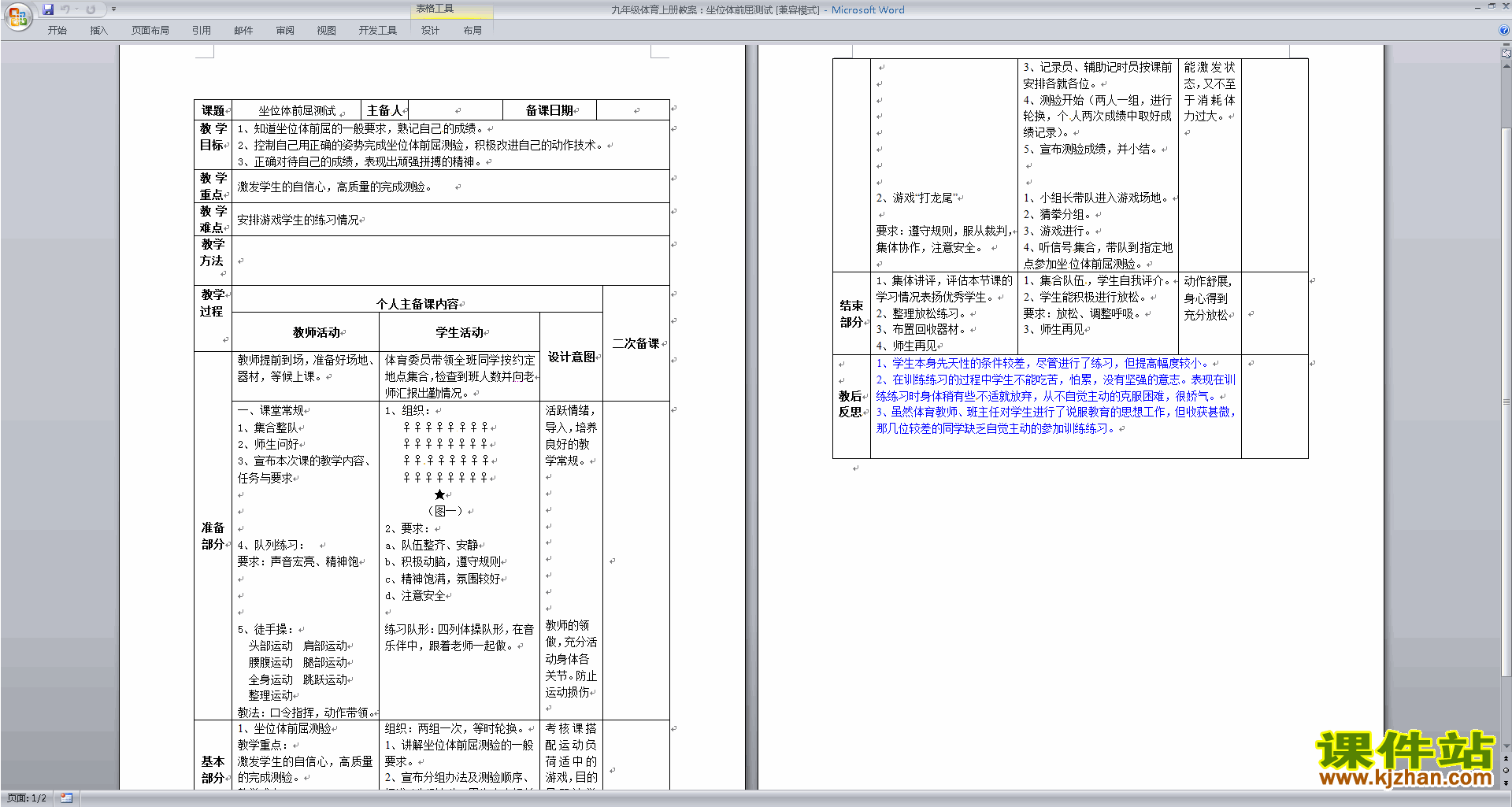
Task: Open Word Help question mark icon
Action: 1504,30
